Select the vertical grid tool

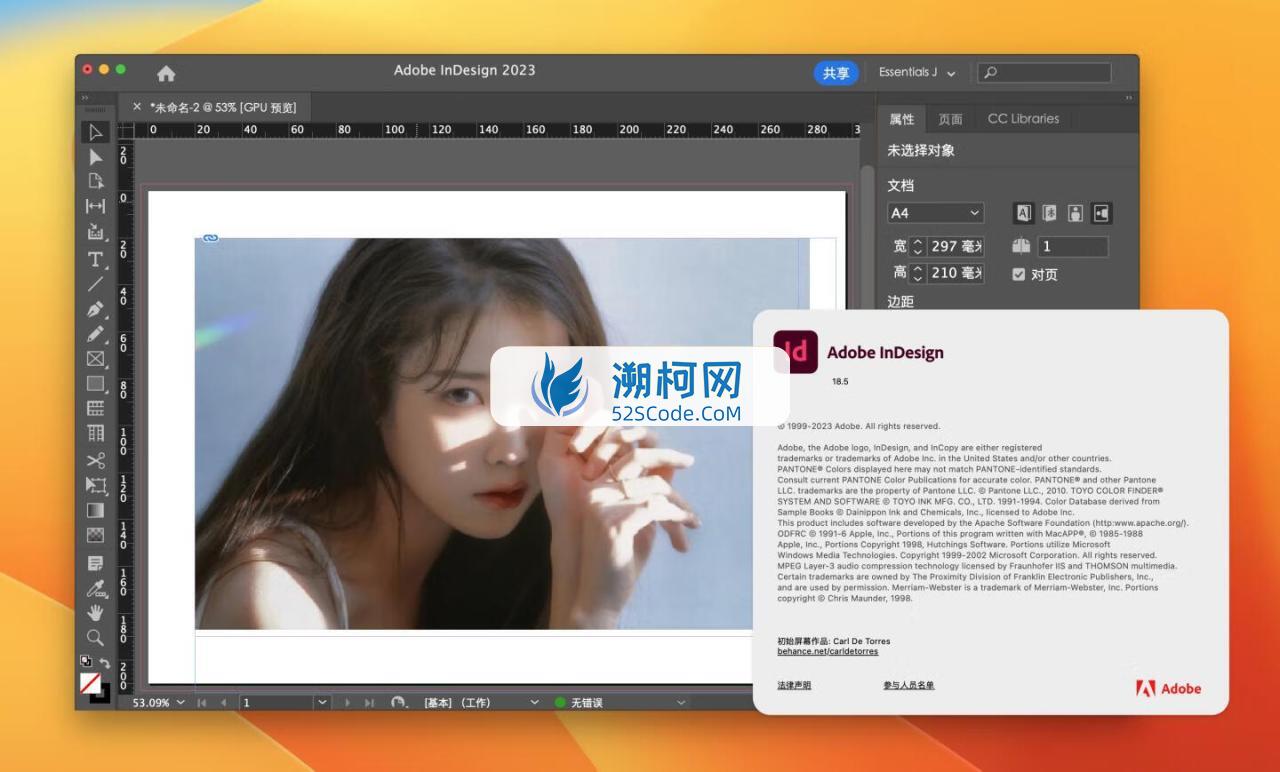pos(95,433)
